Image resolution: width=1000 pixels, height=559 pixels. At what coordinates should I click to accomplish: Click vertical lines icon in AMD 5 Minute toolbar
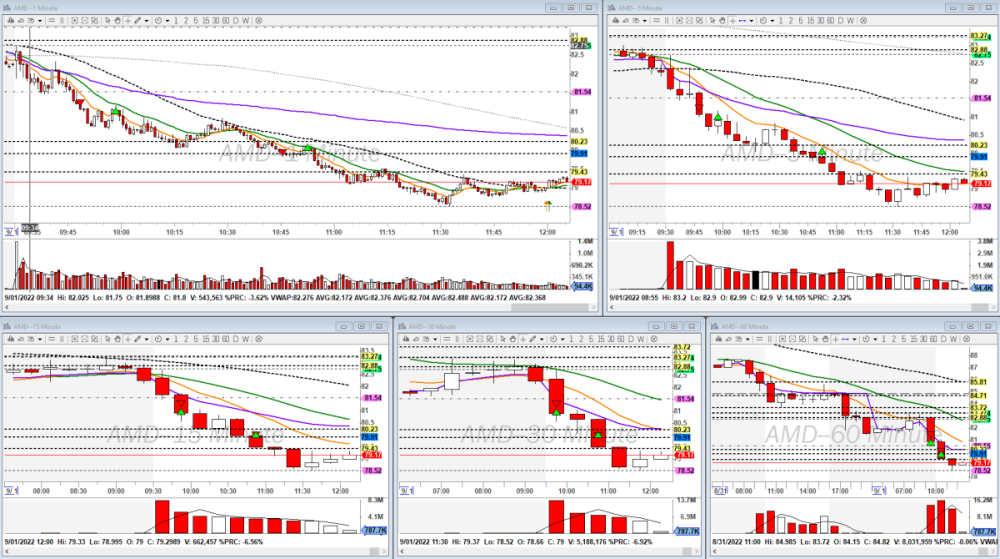point(667,20)
